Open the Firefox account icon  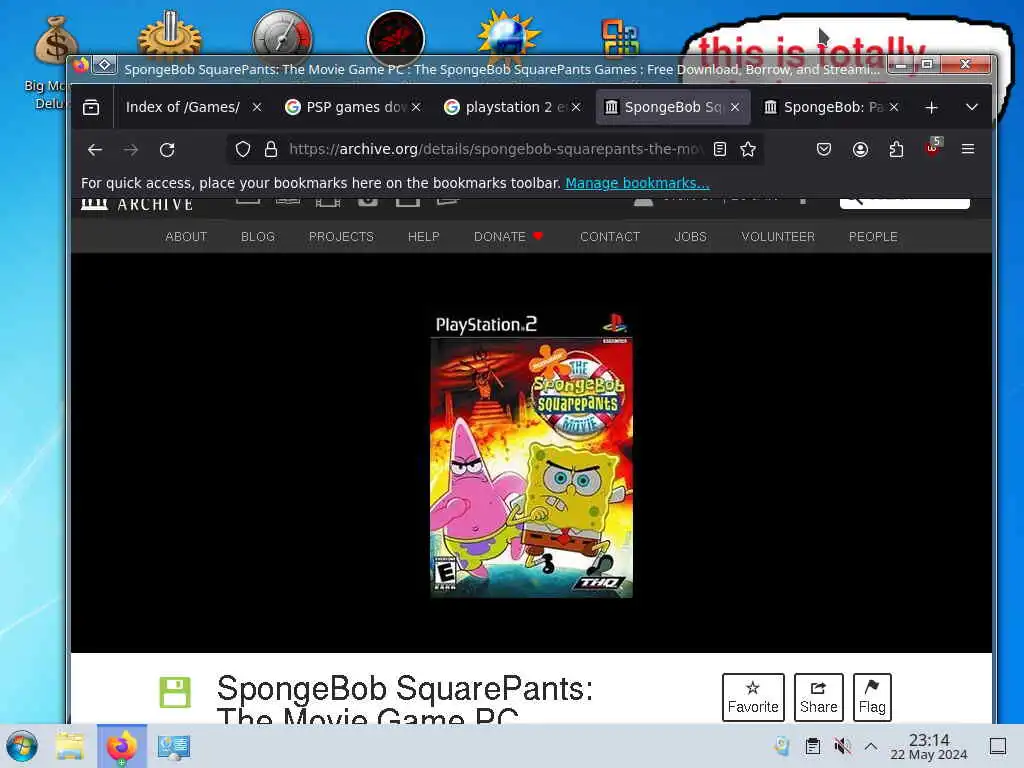861,150
